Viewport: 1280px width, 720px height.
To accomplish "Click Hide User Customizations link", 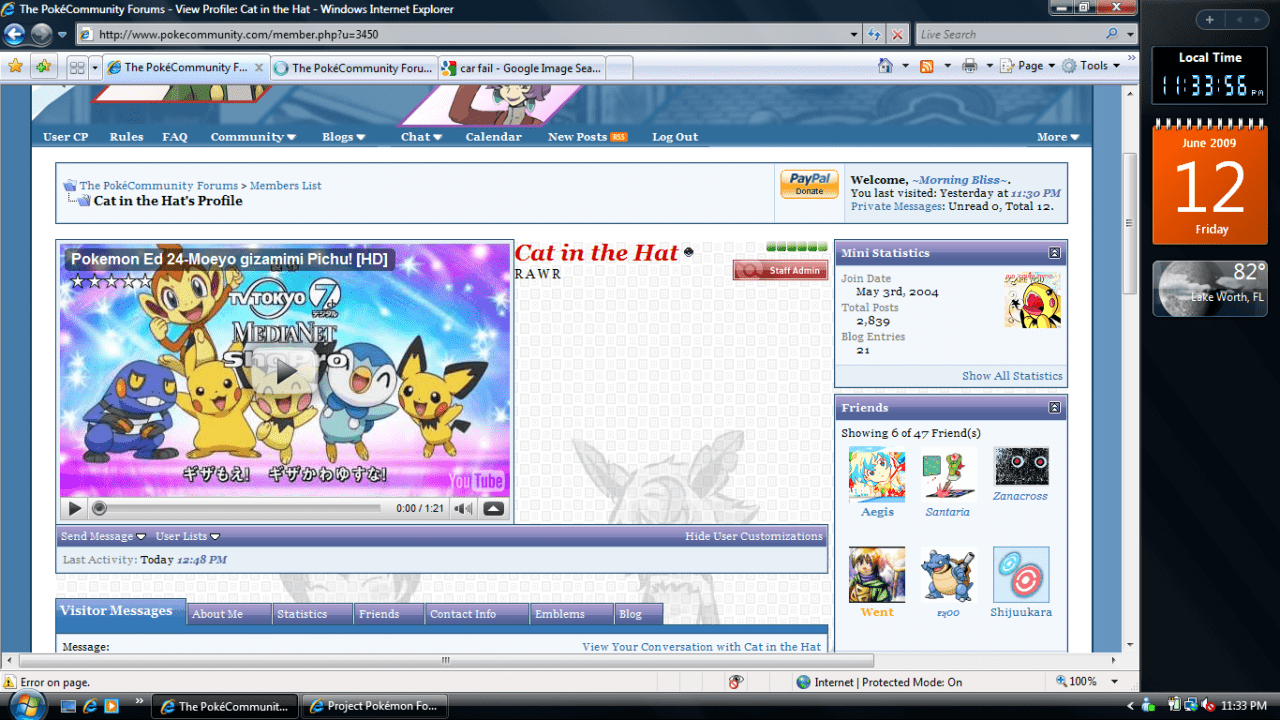I will pos(754,536).
